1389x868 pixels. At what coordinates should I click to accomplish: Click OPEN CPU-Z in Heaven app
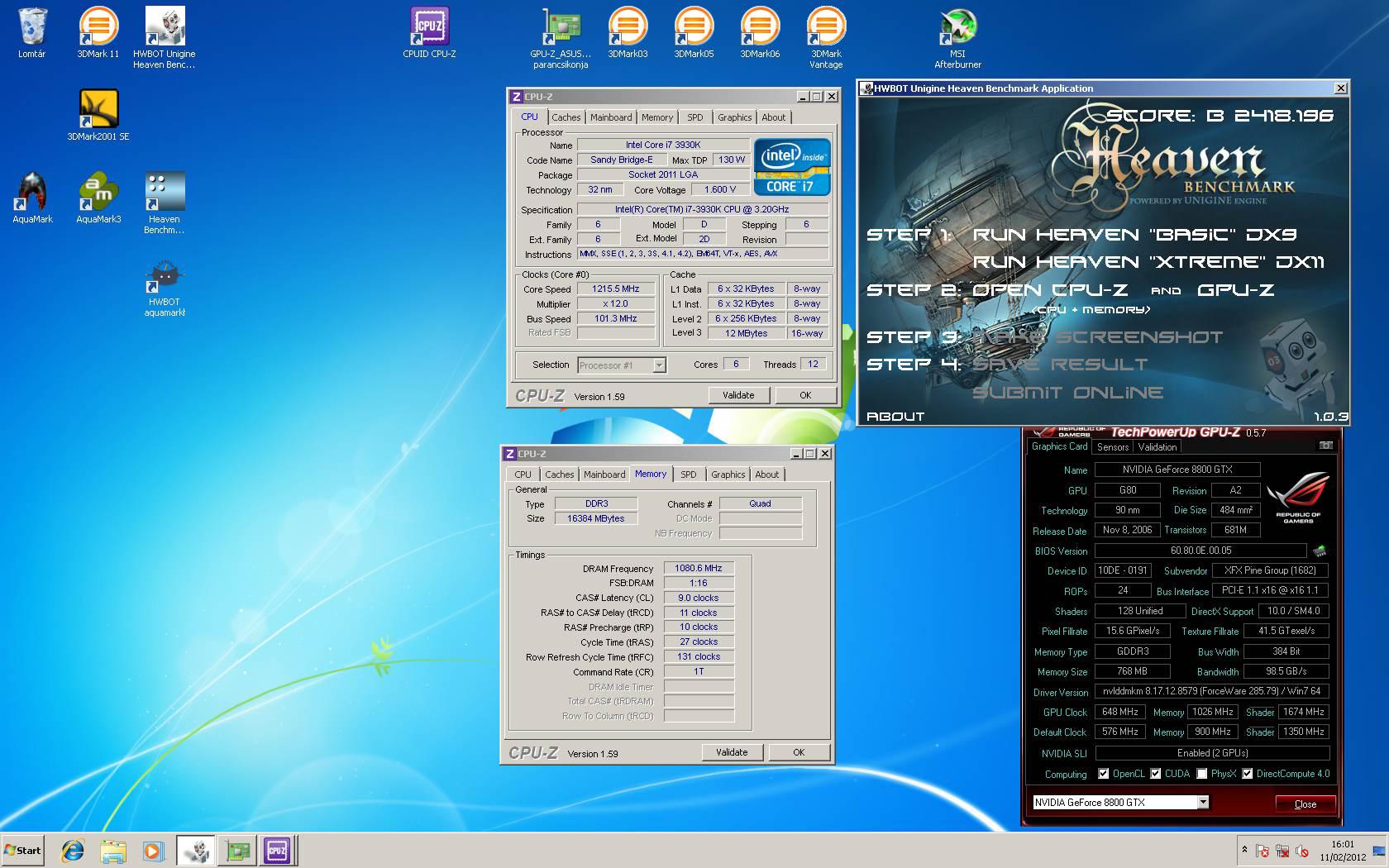[1050, 290]
